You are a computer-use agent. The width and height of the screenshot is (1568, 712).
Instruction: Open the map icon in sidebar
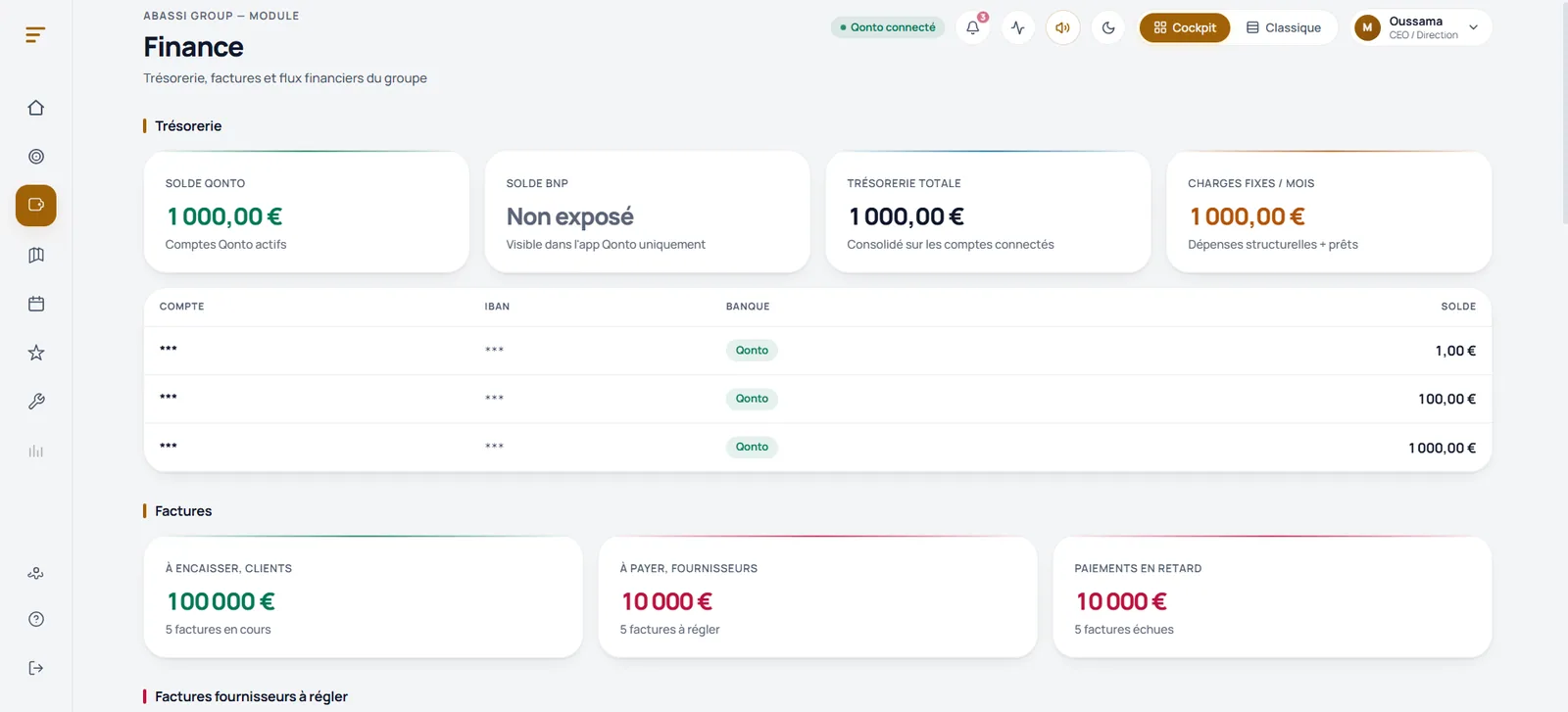[x=36, y=255]
